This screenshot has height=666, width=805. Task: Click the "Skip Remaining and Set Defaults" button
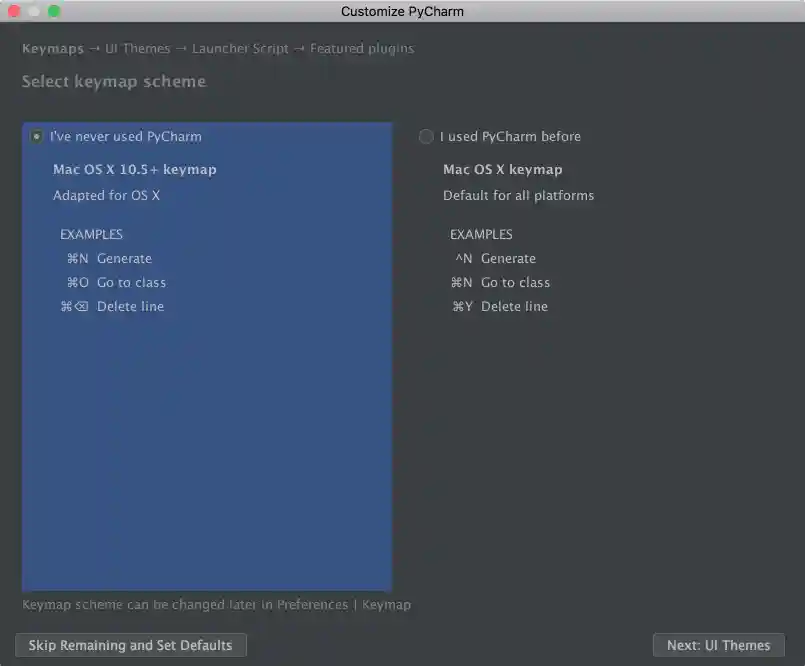tap(130, 645)
